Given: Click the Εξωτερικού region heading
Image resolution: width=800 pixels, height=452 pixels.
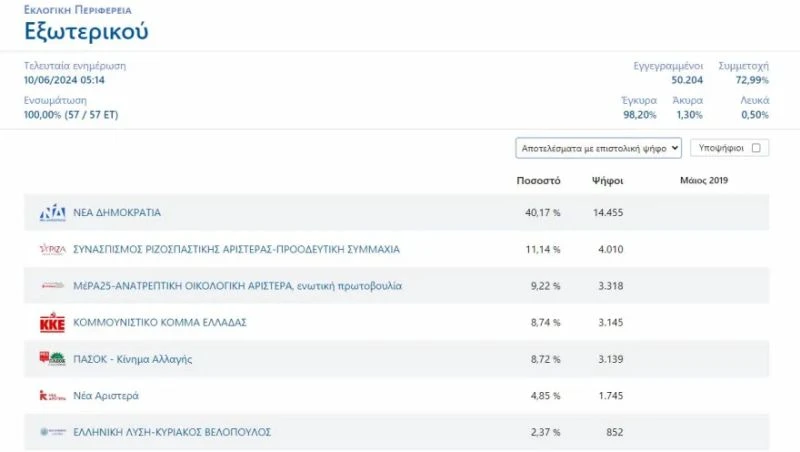Looking at the screenshot, I should pos(86,31).
